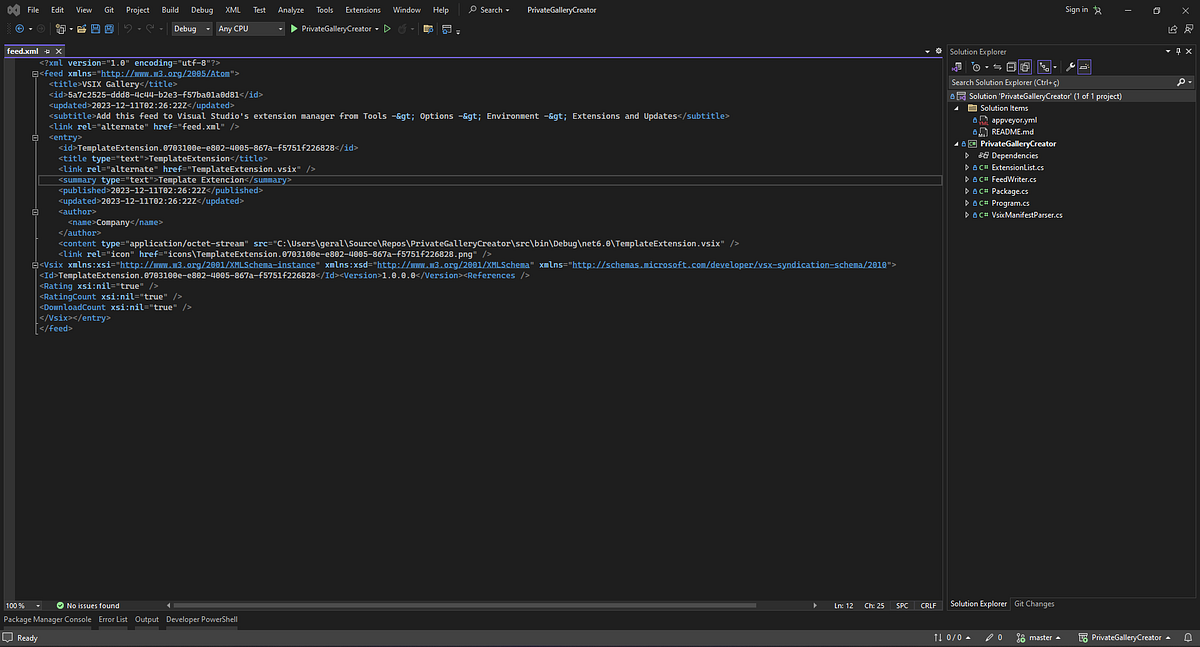Viewport: 1200px width, 647px height.
Task: Open Solution Explorer properties wrench icon
Action: 1068,67
